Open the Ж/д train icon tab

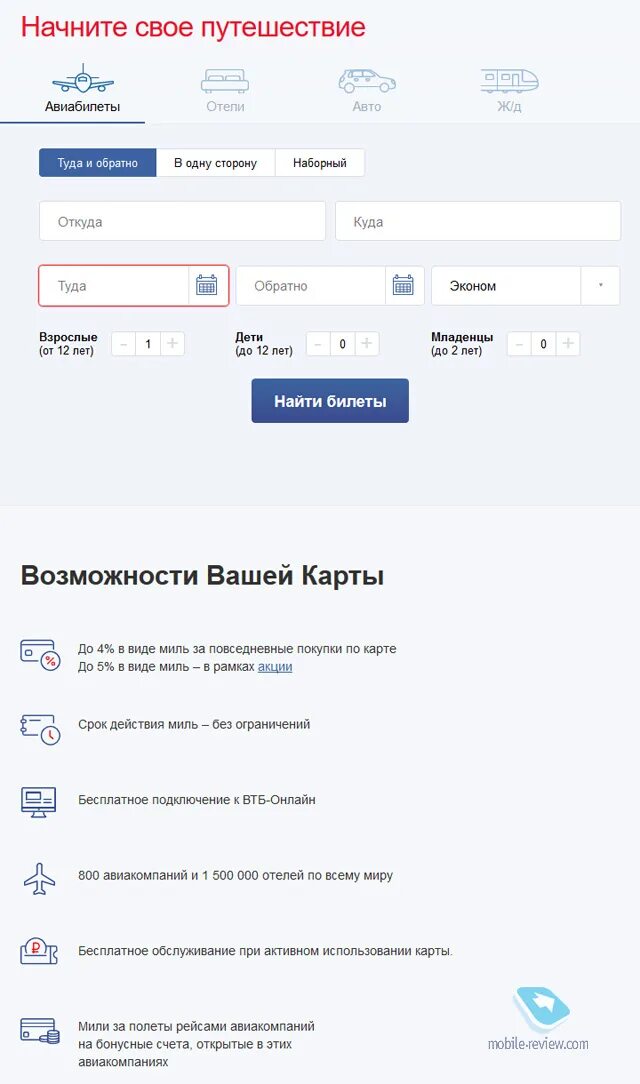click(x=509, y=90)
